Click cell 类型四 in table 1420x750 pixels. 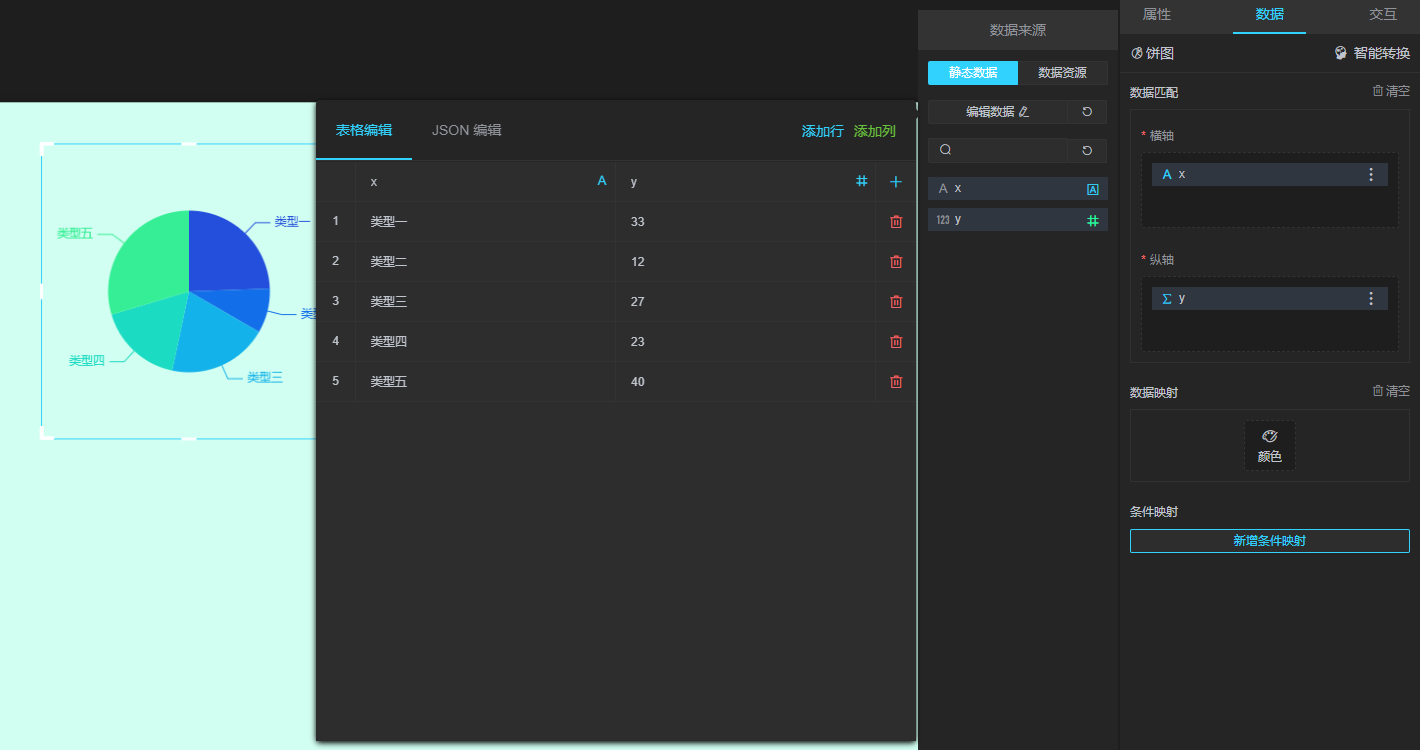point(485,342)
